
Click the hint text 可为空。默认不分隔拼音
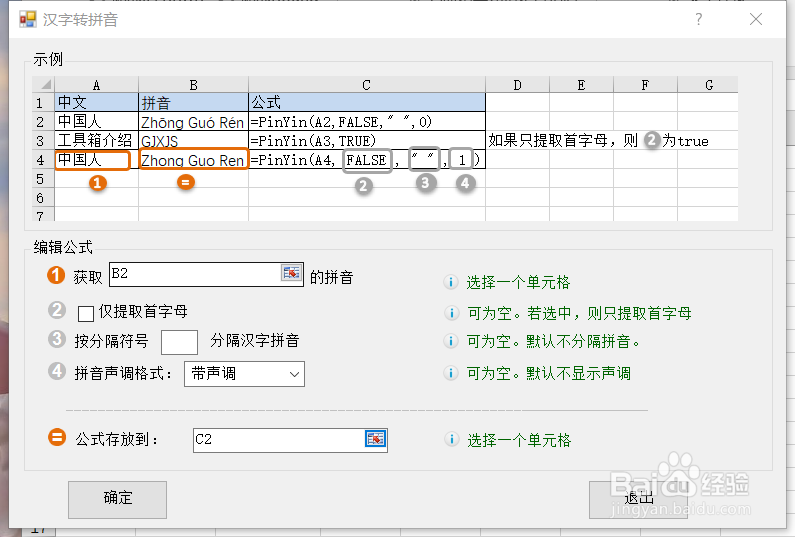pos(553,341)
